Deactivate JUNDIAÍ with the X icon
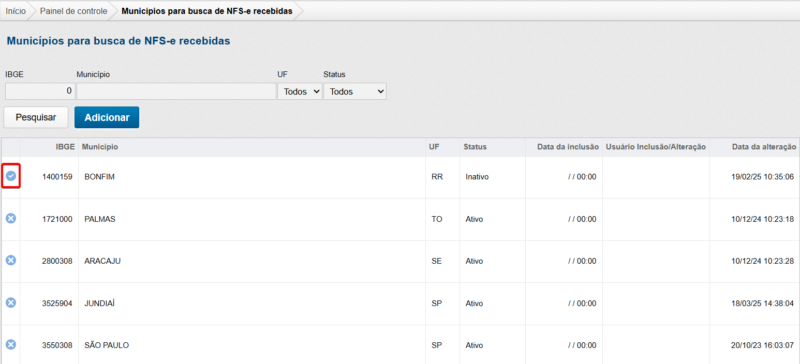This screenshot has width=800, height=364. [x=11, y=303]
